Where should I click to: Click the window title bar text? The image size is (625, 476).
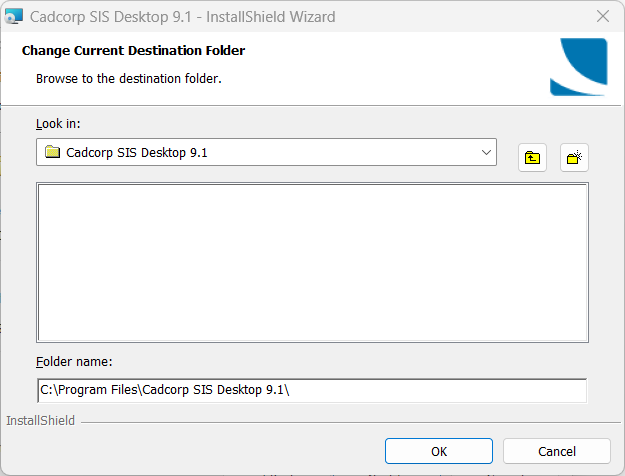coord(184,16)
